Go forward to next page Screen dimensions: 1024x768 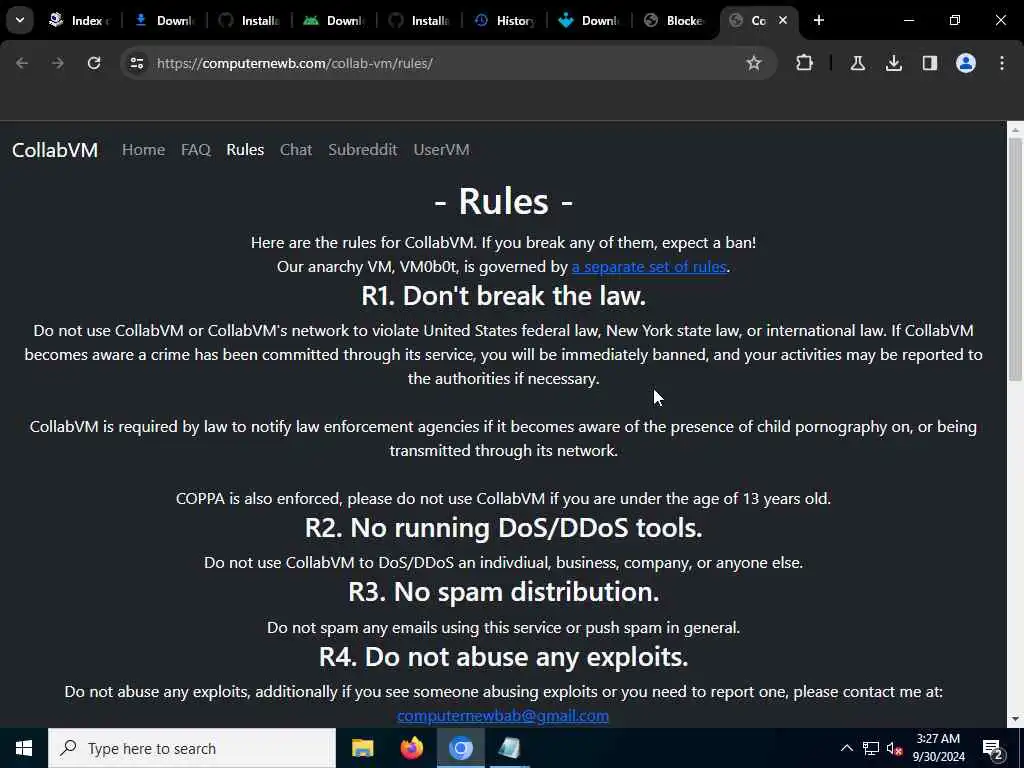coord(58,63)
